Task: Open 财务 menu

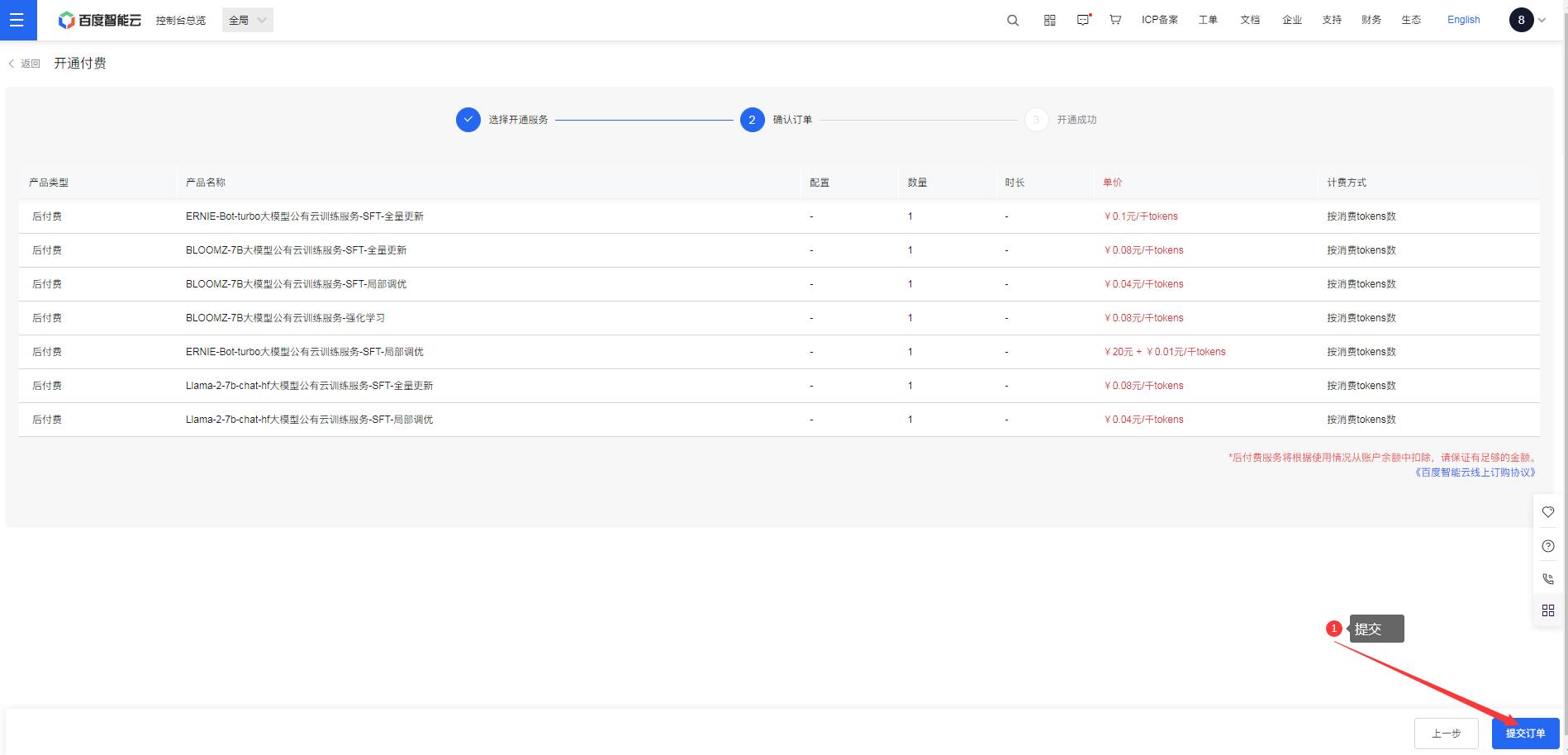Action: coord(1371,20)
